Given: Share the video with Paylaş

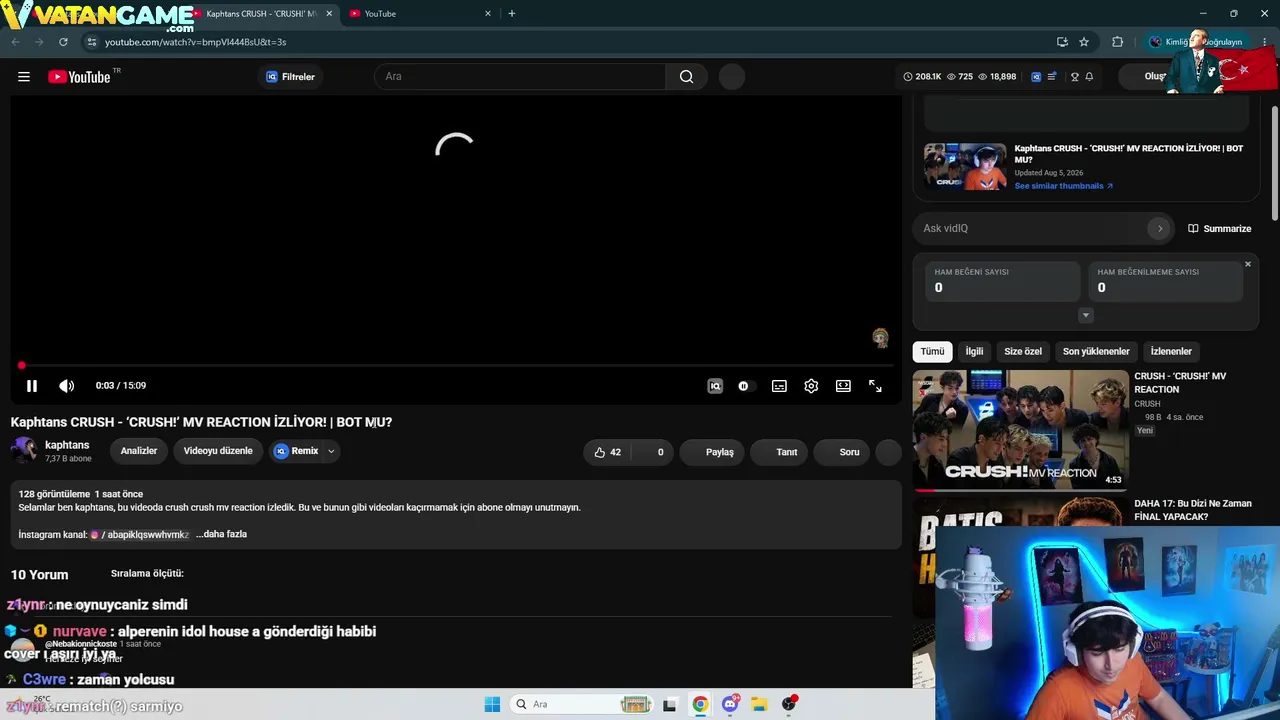Looking at the screenshot, I should point(712,452).
